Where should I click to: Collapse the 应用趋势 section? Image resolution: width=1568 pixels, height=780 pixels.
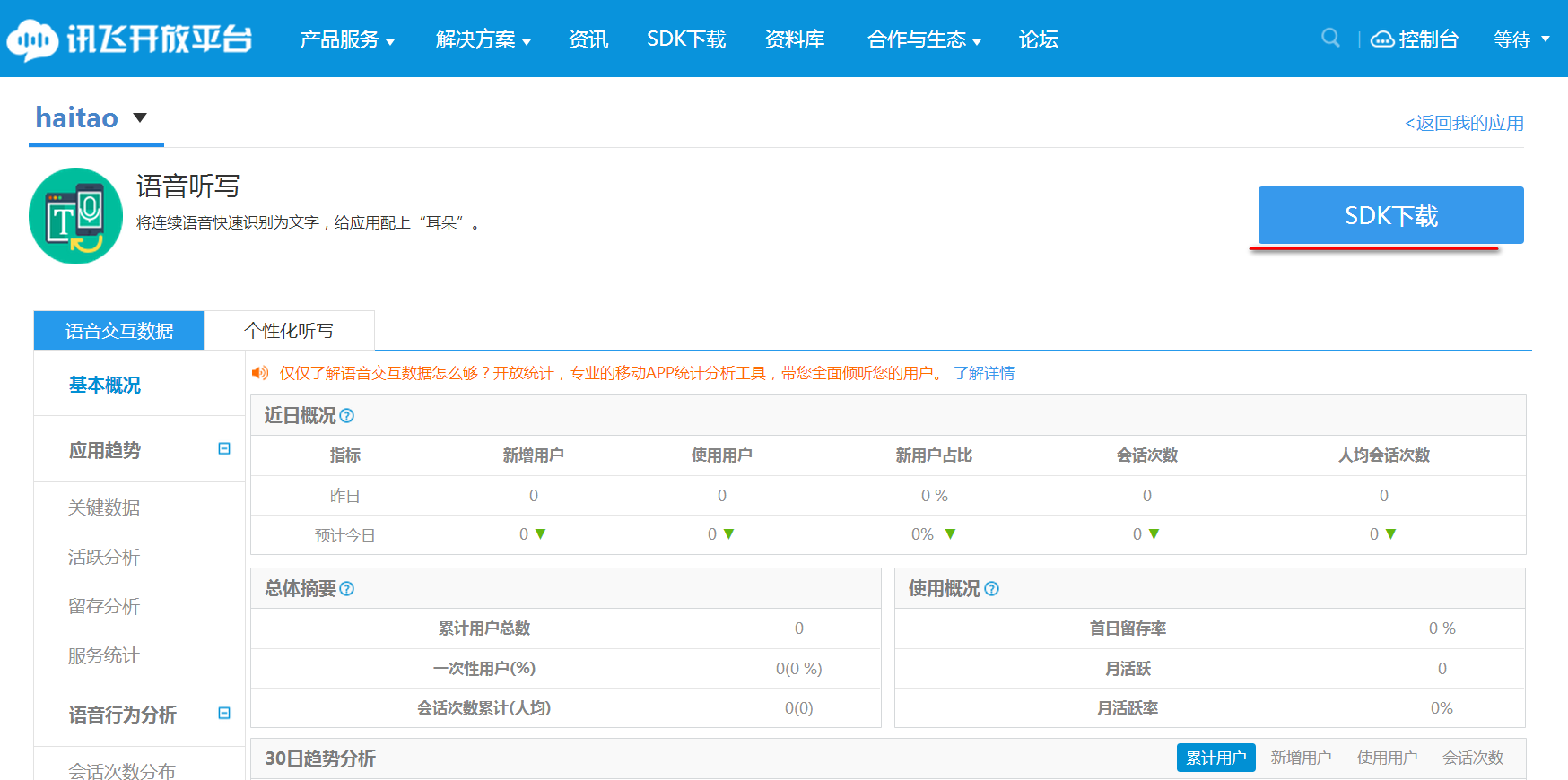pos(224,448)
